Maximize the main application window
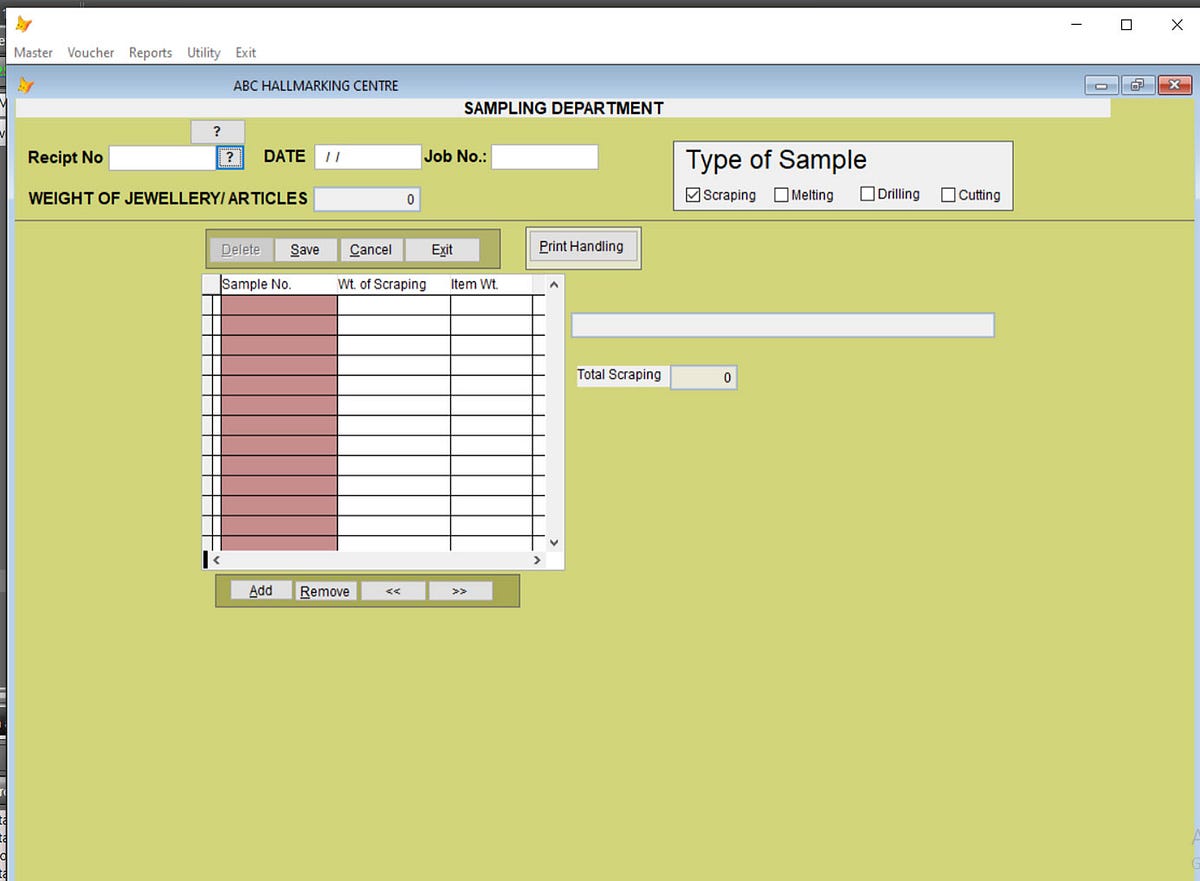 pyautogui.click(x=1126, y=25)
